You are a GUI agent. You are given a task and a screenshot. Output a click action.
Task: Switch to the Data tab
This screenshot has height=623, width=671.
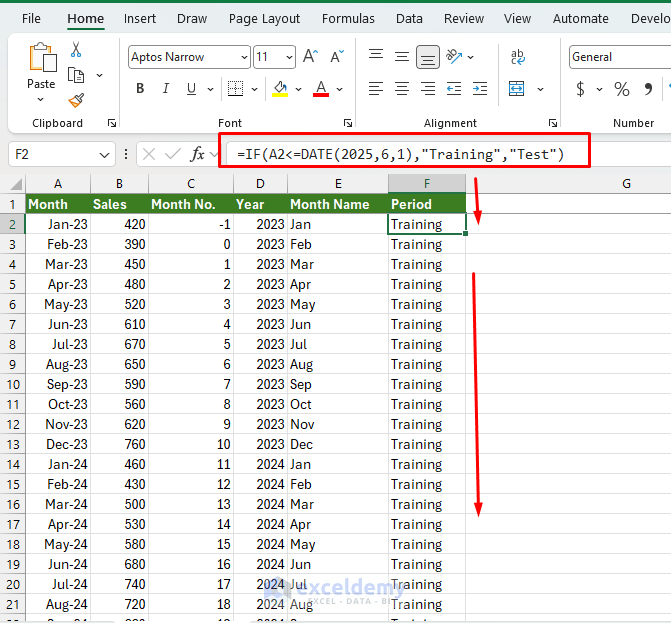coord(409,19)
